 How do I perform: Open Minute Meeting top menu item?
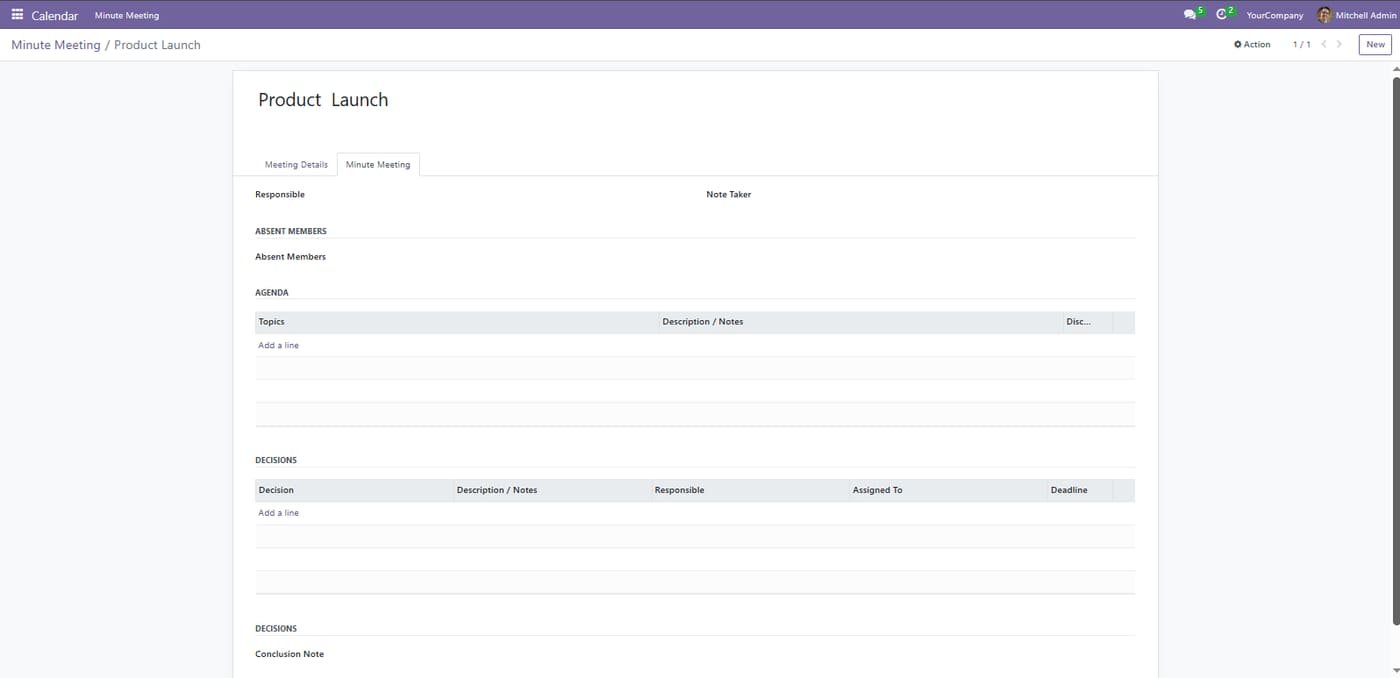127,15
